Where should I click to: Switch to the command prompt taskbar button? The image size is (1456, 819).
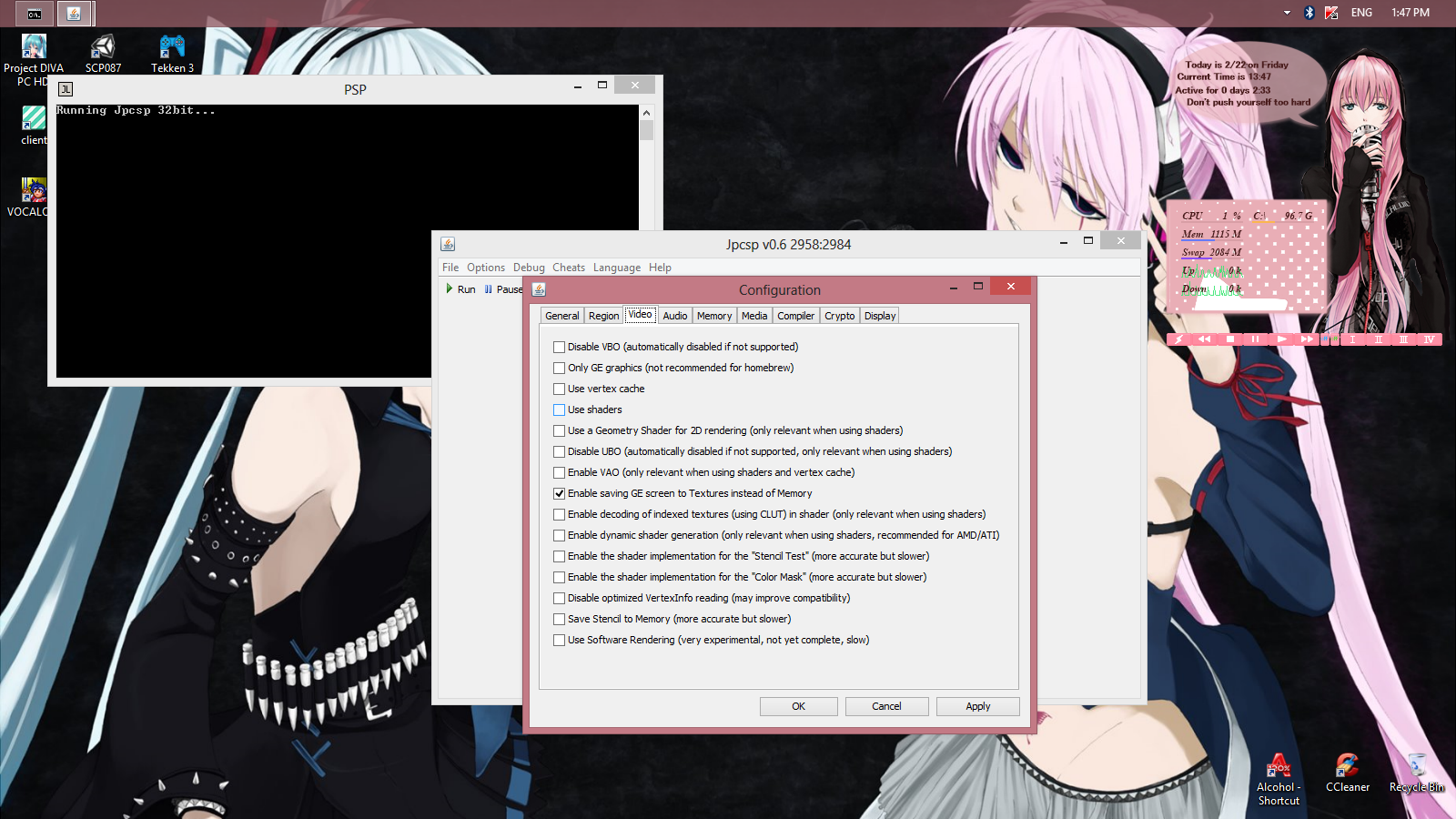pos(35,14)
